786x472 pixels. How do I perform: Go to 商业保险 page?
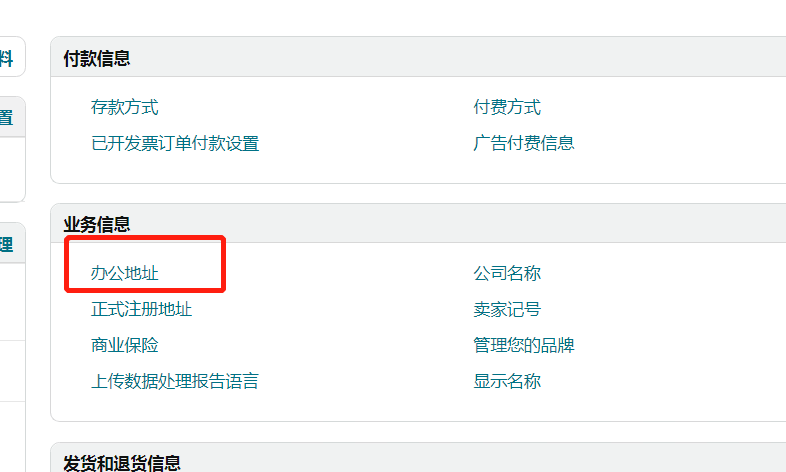[x=125, y=345]
